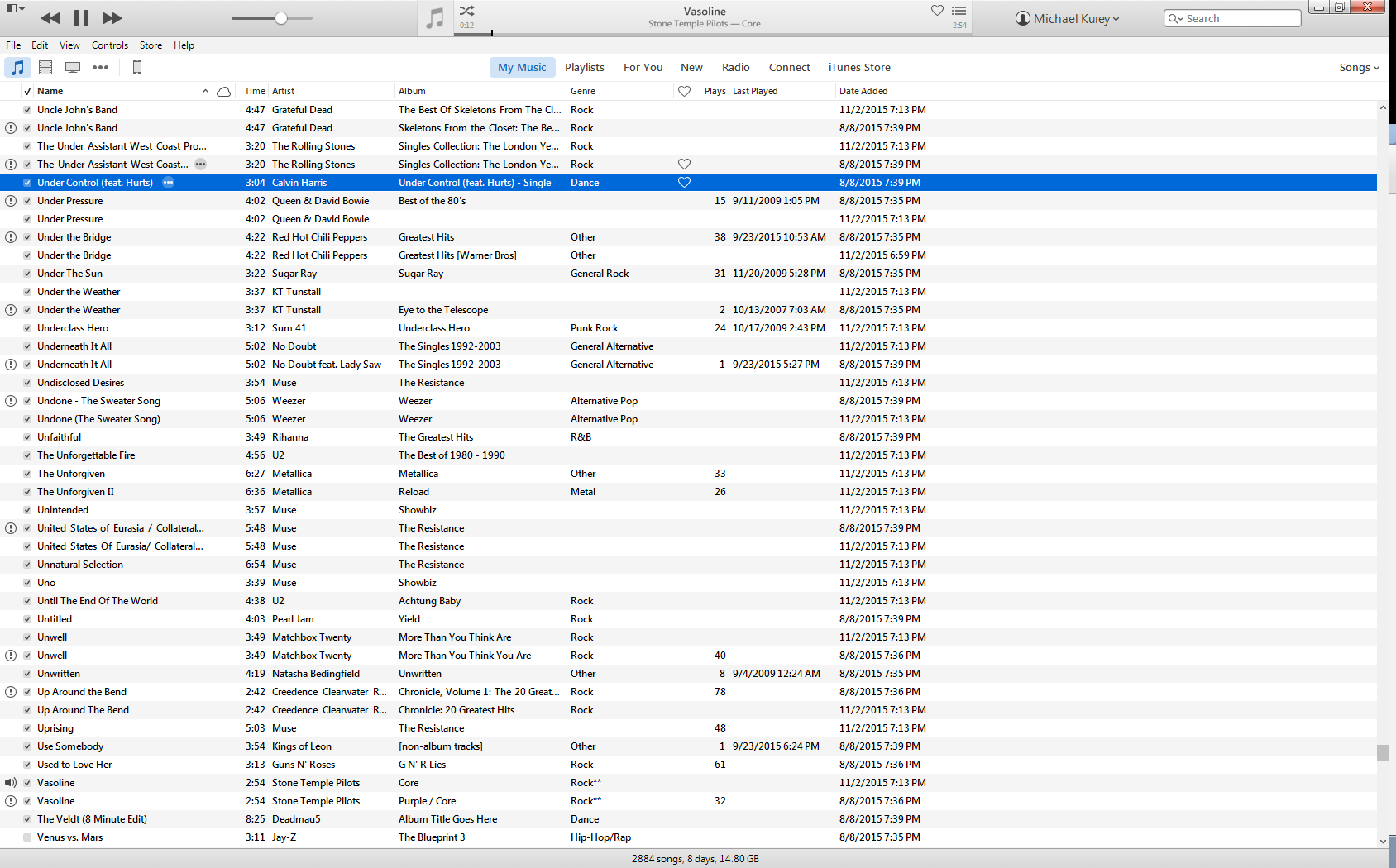Switch to the Movies library icon
Screen dimensions: 1396x868
45,68
